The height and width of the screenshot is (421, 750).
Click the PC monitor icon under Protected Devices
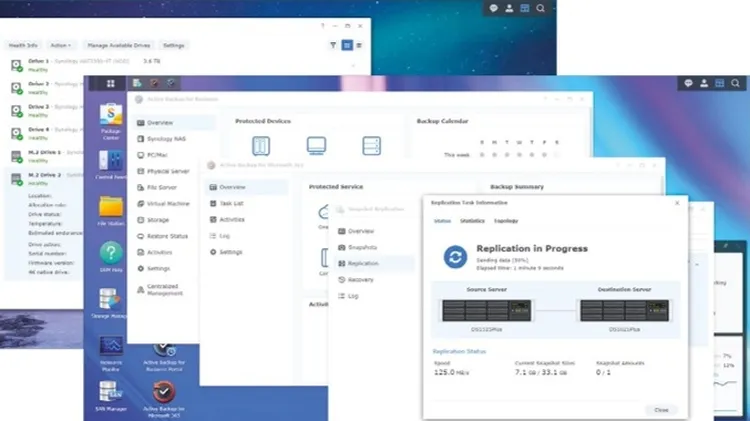[316, 146]
